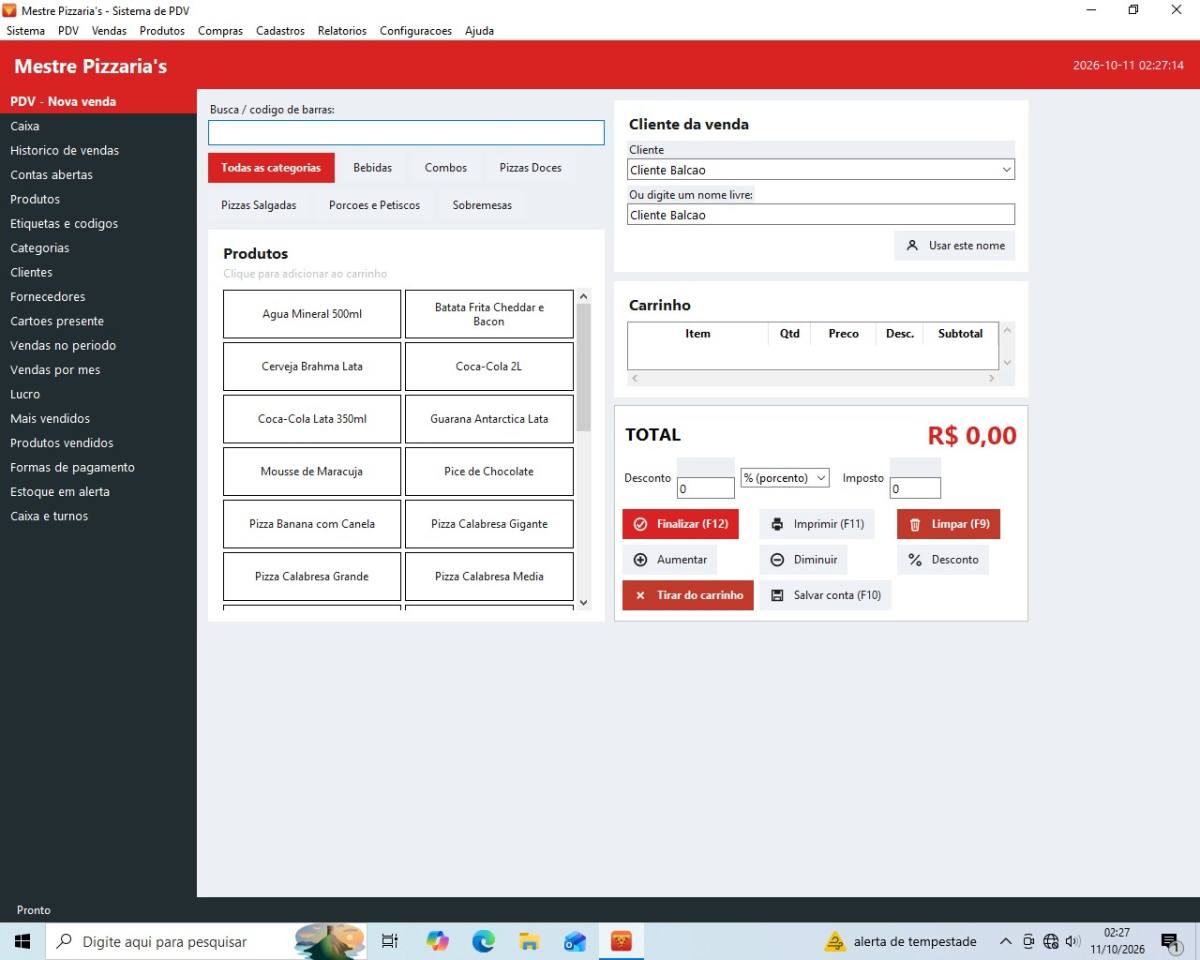Show hidden system tray icons

tap(1006, 941)
